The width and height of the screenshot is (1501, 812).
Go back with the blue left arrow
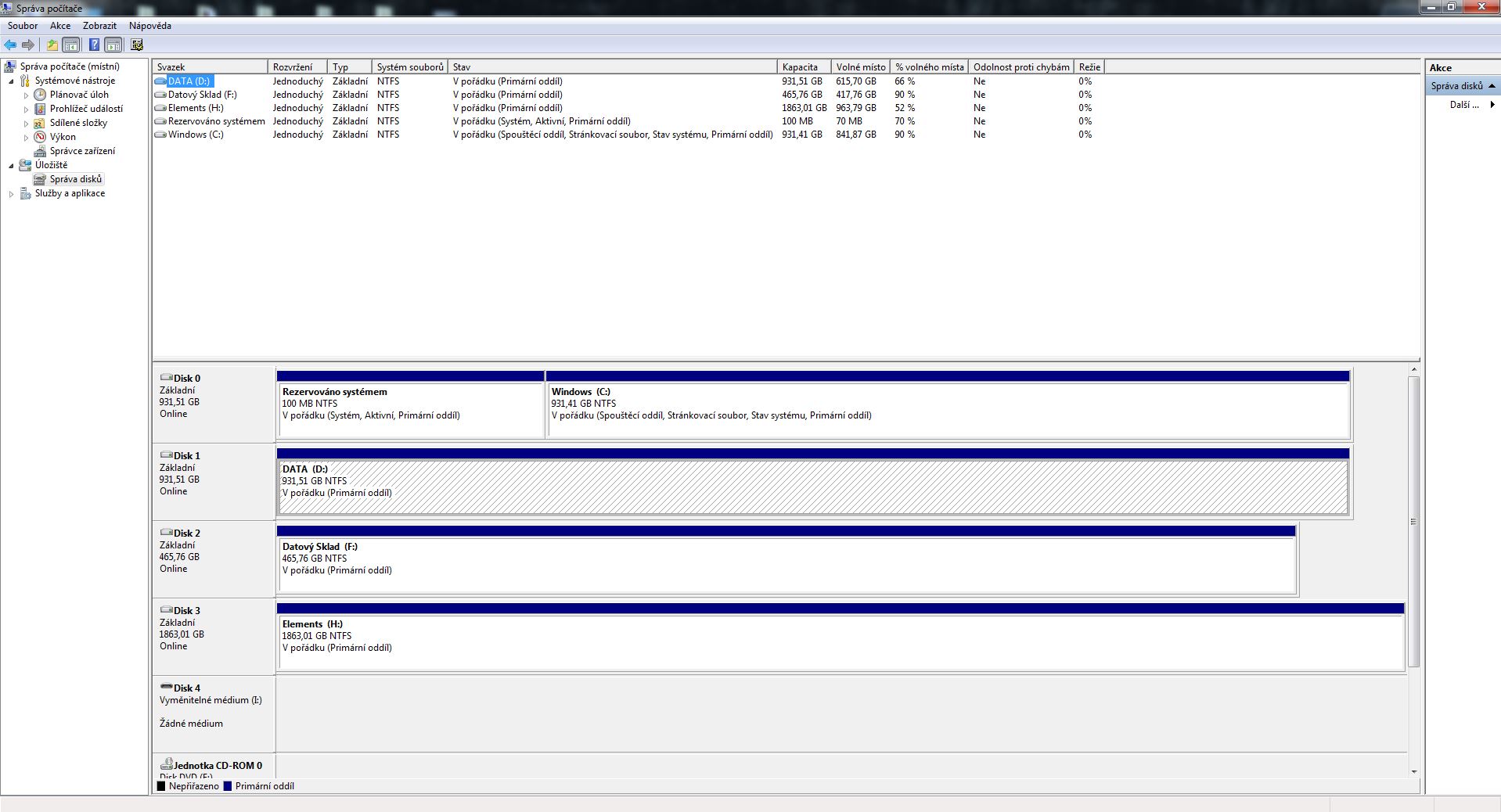coord(10,45)
